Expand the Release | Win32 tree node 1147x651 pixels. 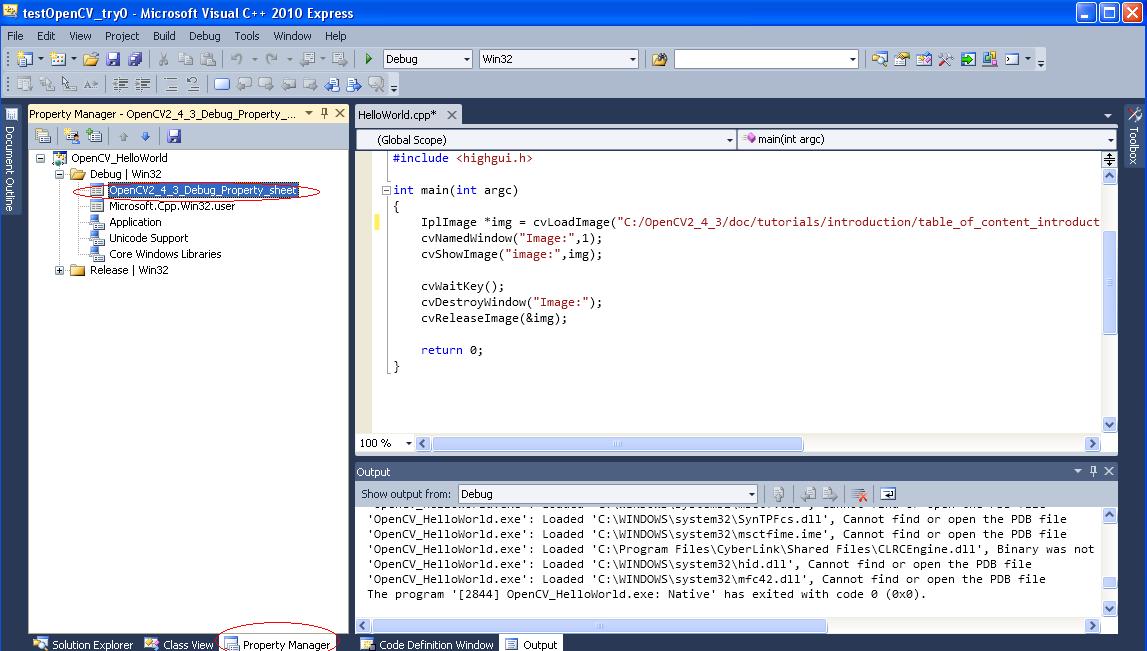pyautogui.click(x=59, y=271)
